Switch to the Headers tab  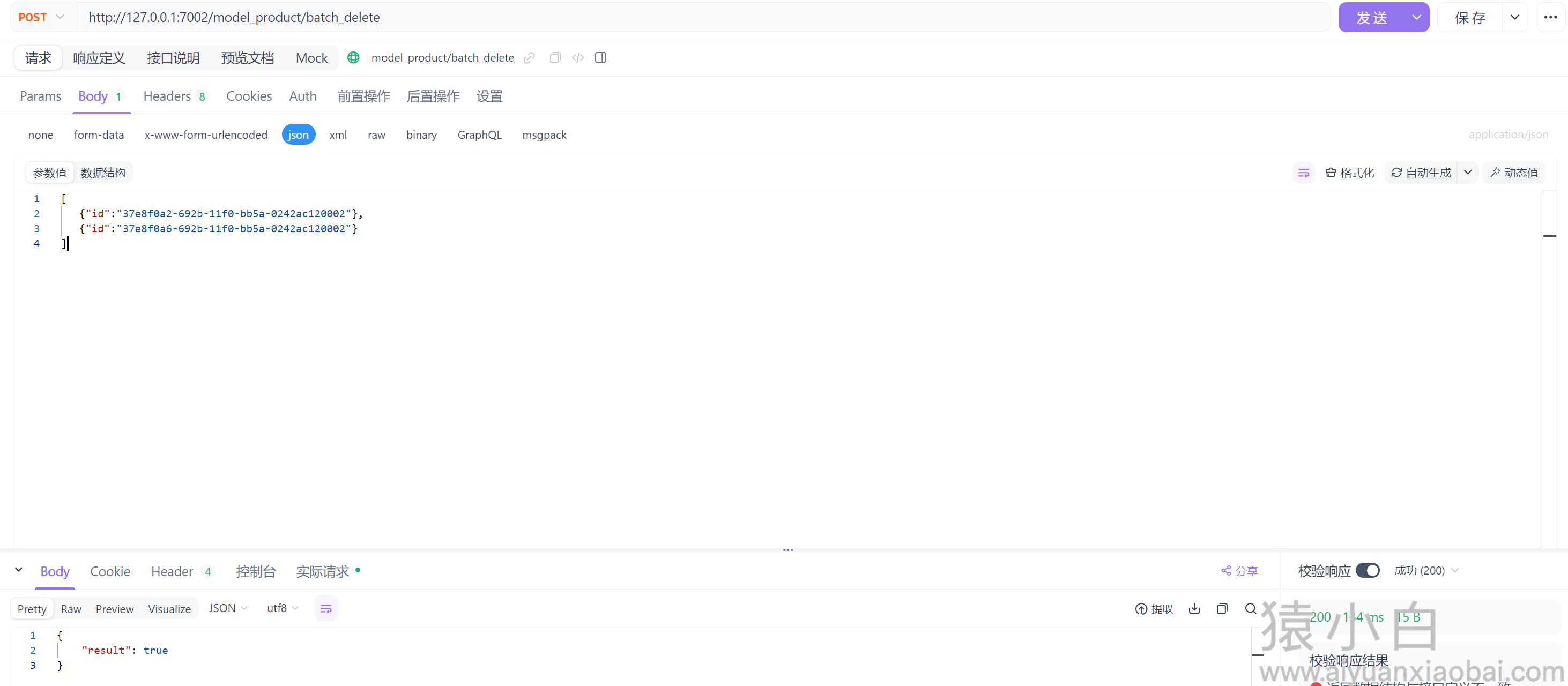click(x=167, y=96)
